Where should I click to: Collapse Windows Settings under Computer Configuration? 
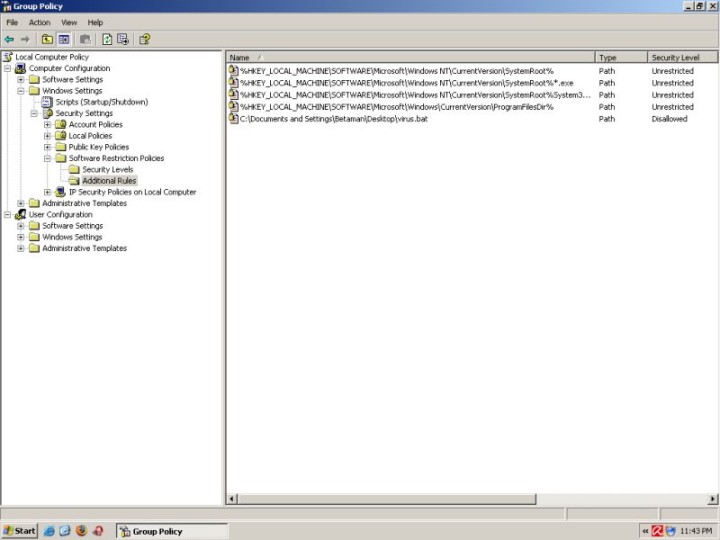pos(21,90)
